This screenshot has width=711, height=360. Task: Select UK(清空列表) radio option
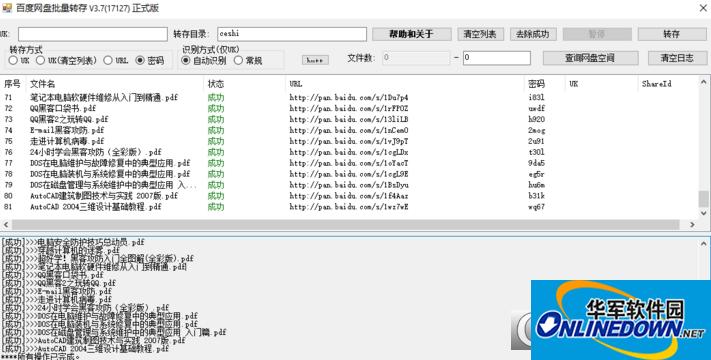coord(40,60)
